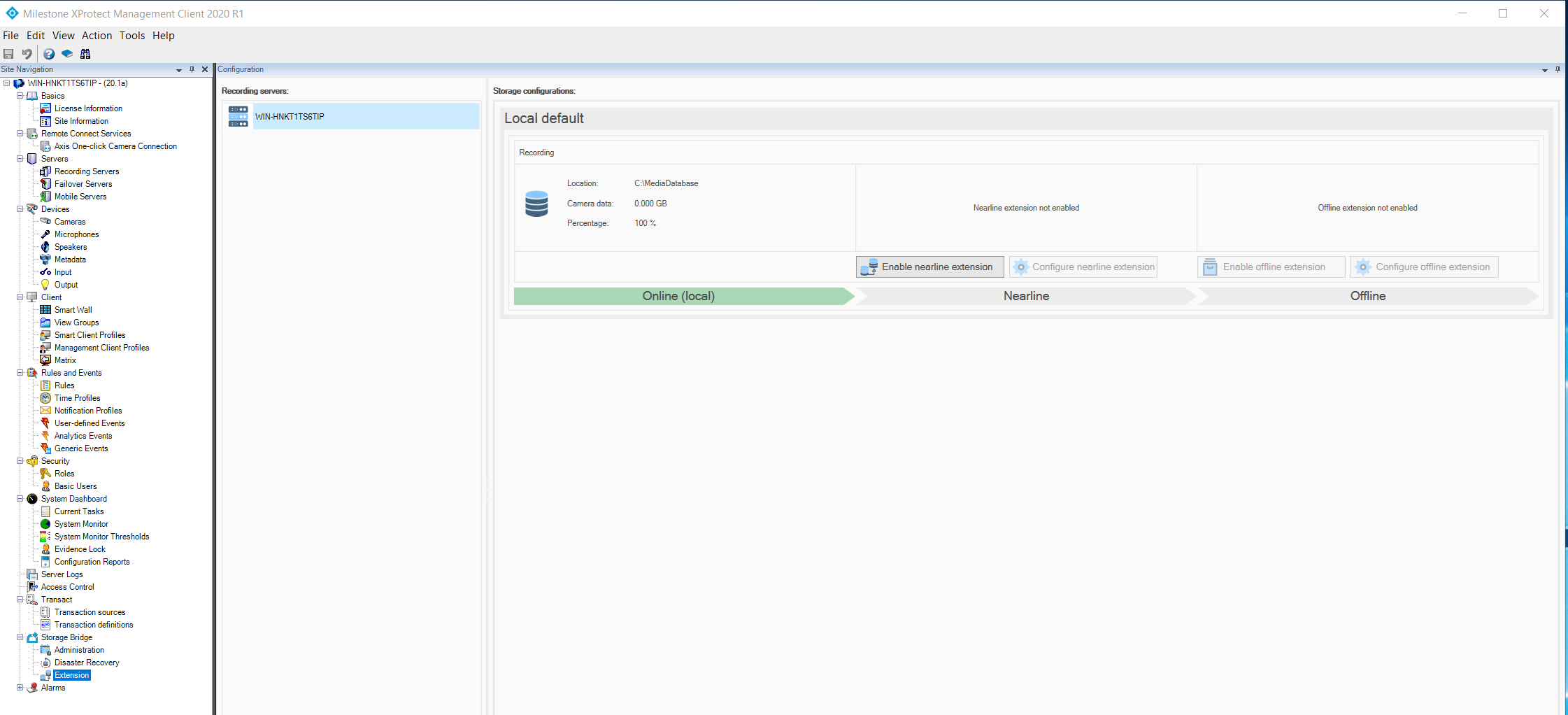The image size is (1568, 715).
Task: Click the database storage icon
Action: [536, 204]
